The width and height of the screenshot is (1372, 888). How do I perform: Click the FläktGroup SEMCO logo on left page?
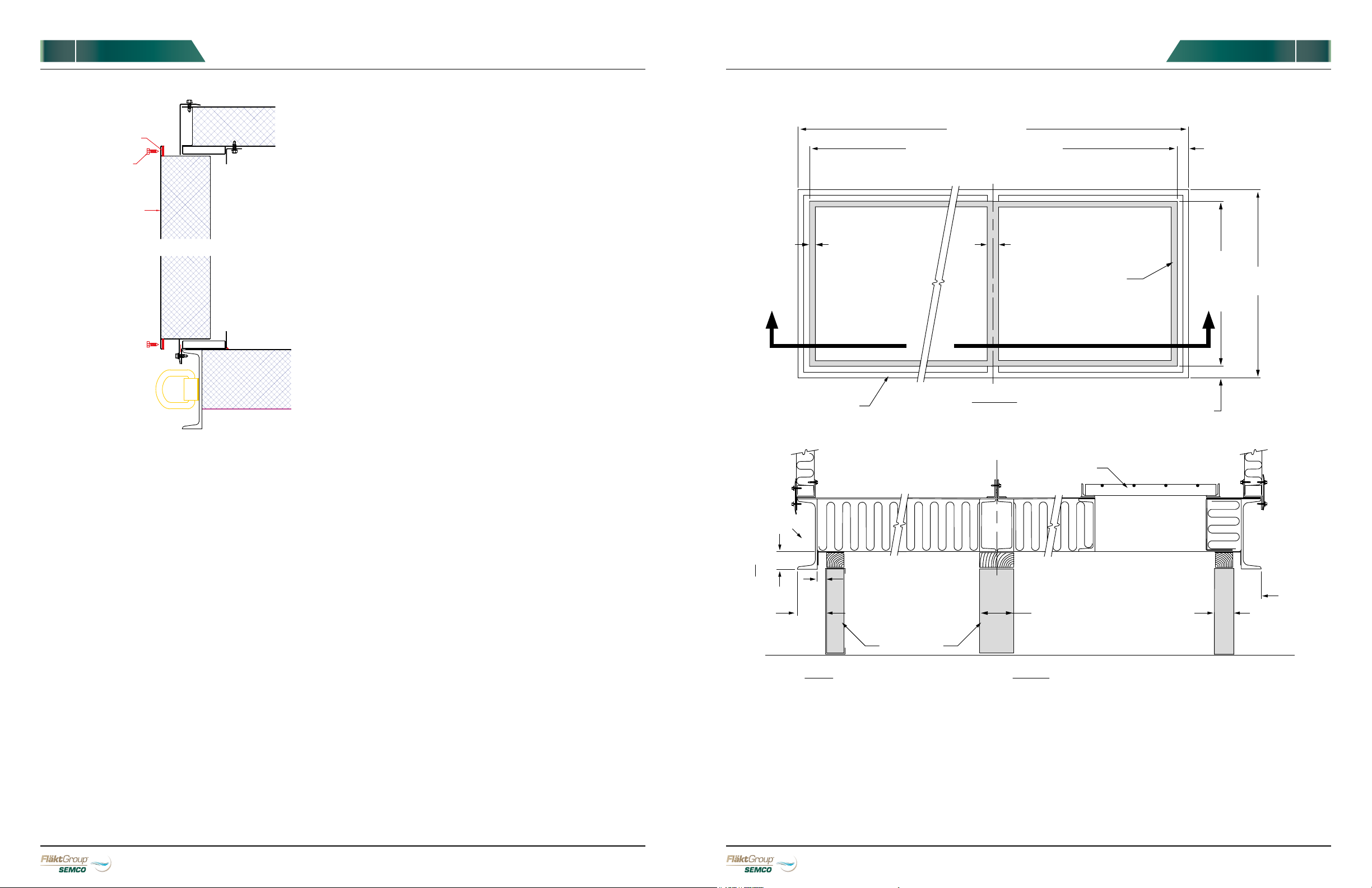[76, 864]
